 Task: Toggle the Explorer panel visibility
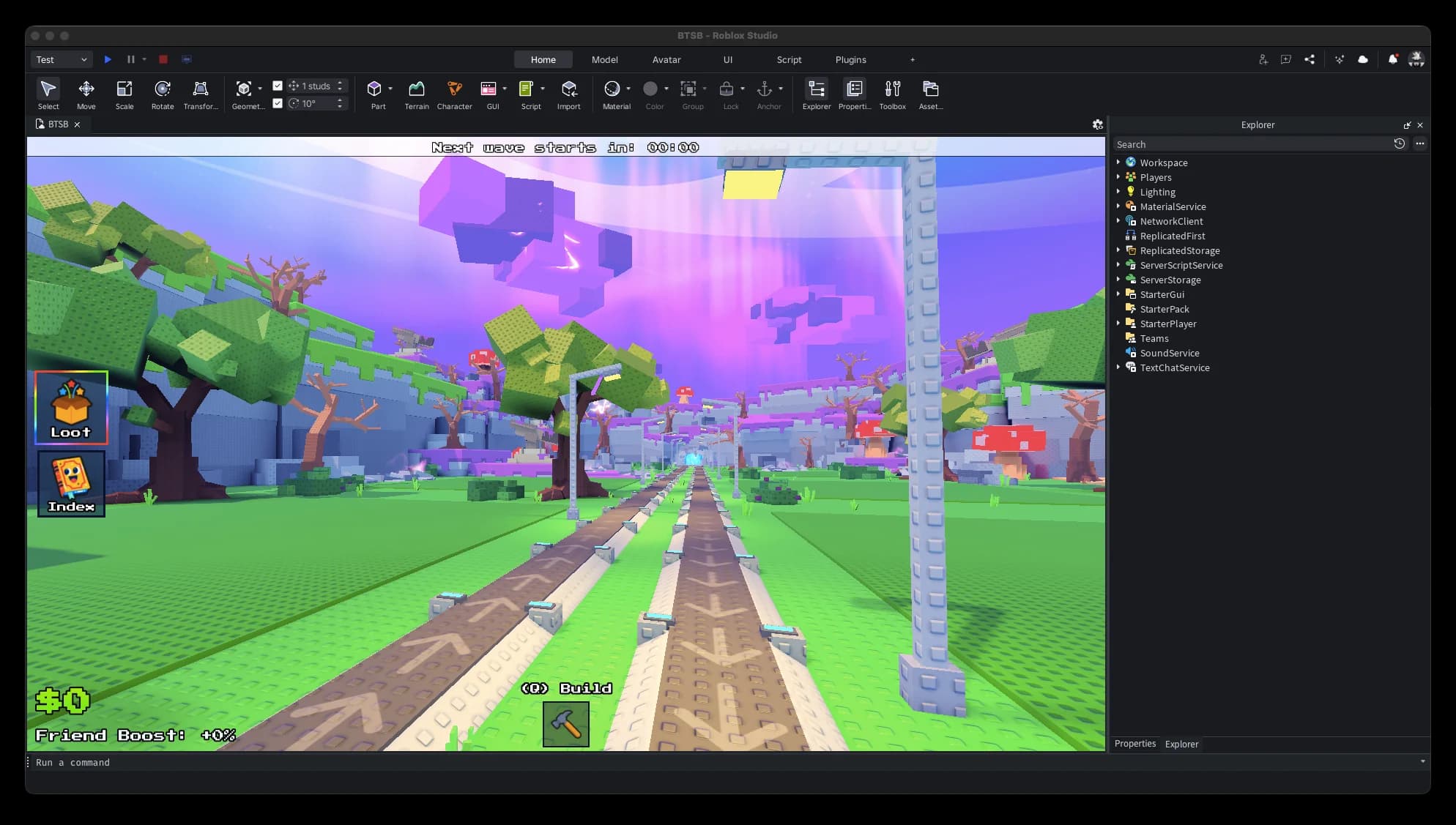tap(816, 94)
